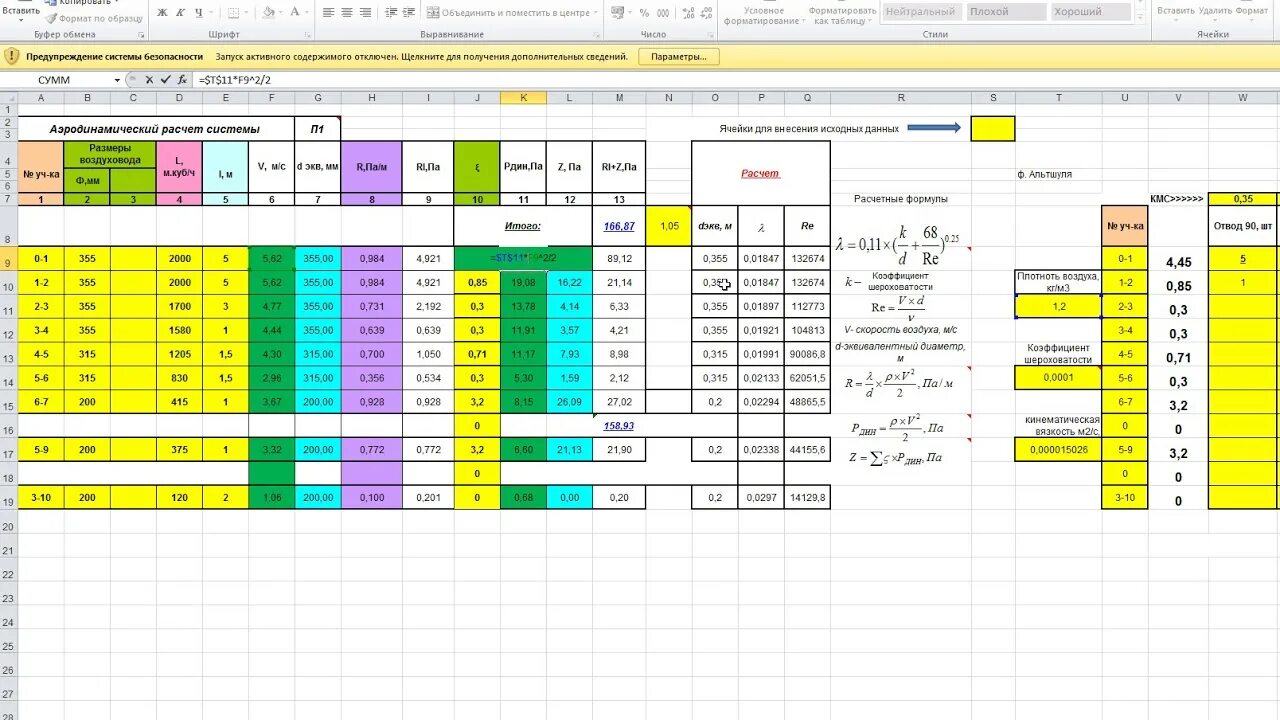Click the Параметры... button in the security bar
Image resolution: width=1280 pixels, height=720 pixels.
(x=679, y=56)
